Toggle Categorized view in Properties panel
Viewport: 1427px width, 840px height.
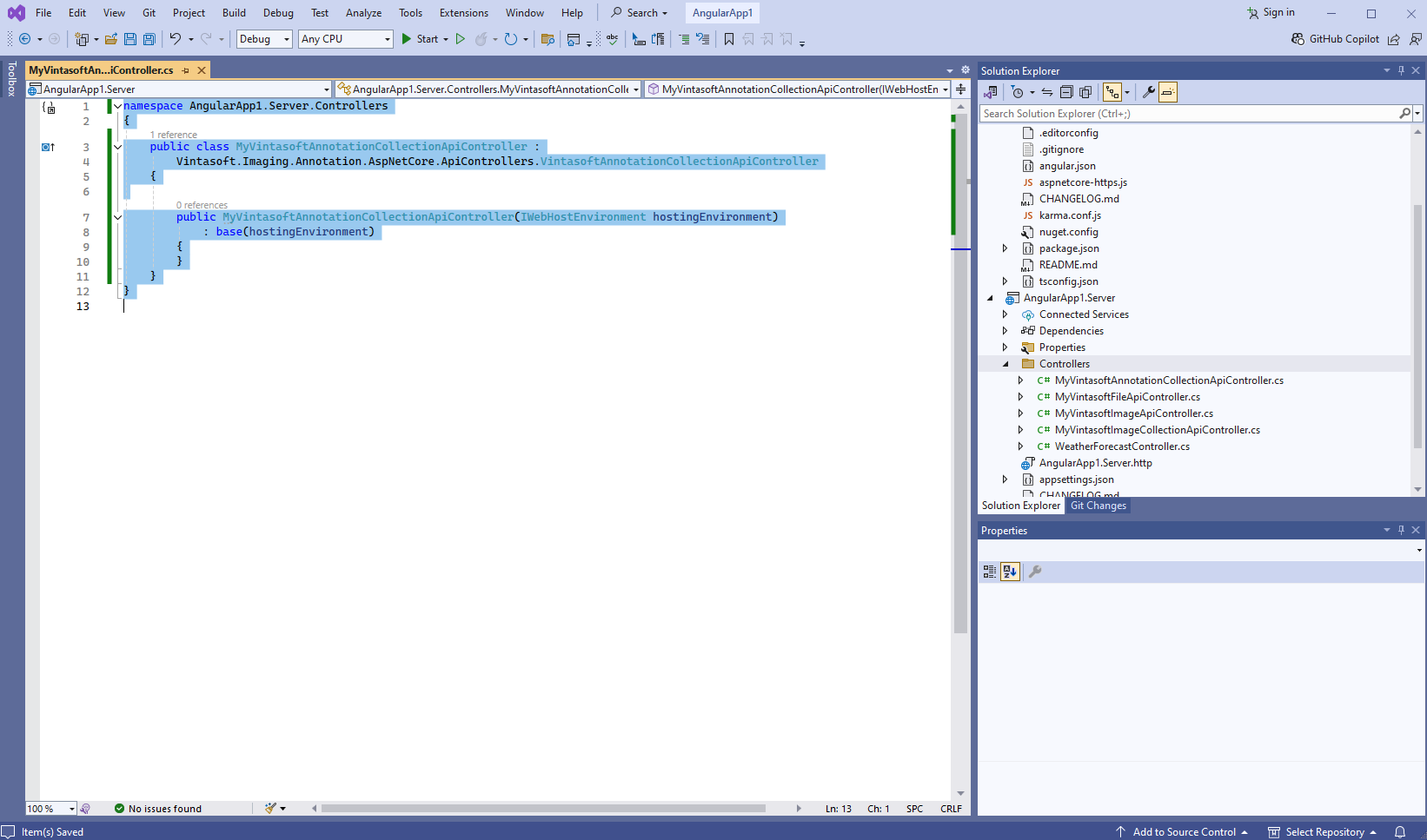[990, 572]
